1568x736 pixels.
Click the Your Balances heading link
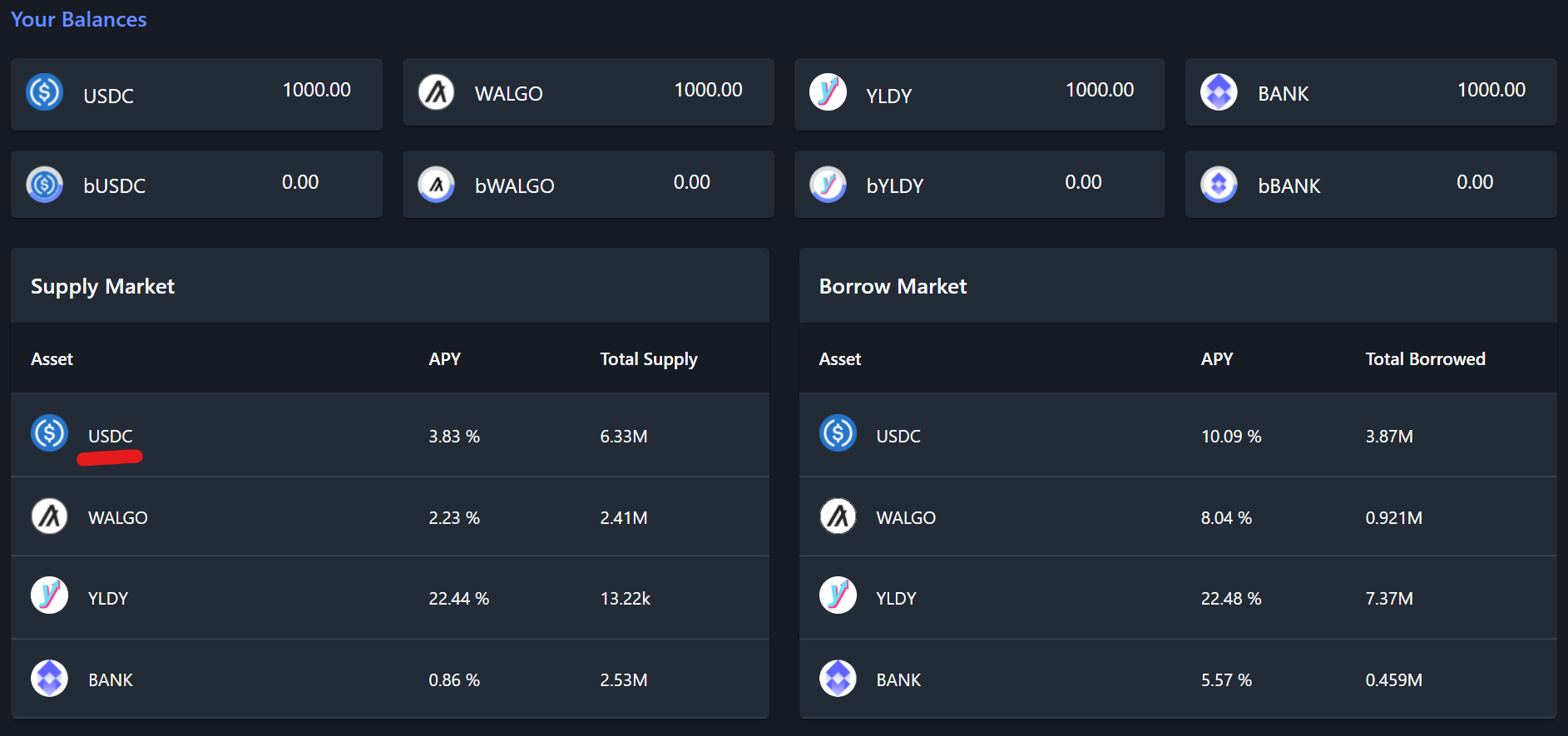click(x=79, y=19)
